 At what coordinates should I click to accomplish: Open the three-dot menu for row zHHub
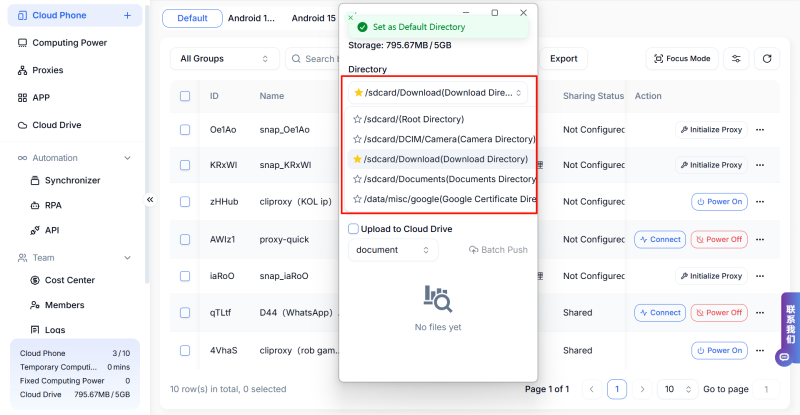click(760, 201)
